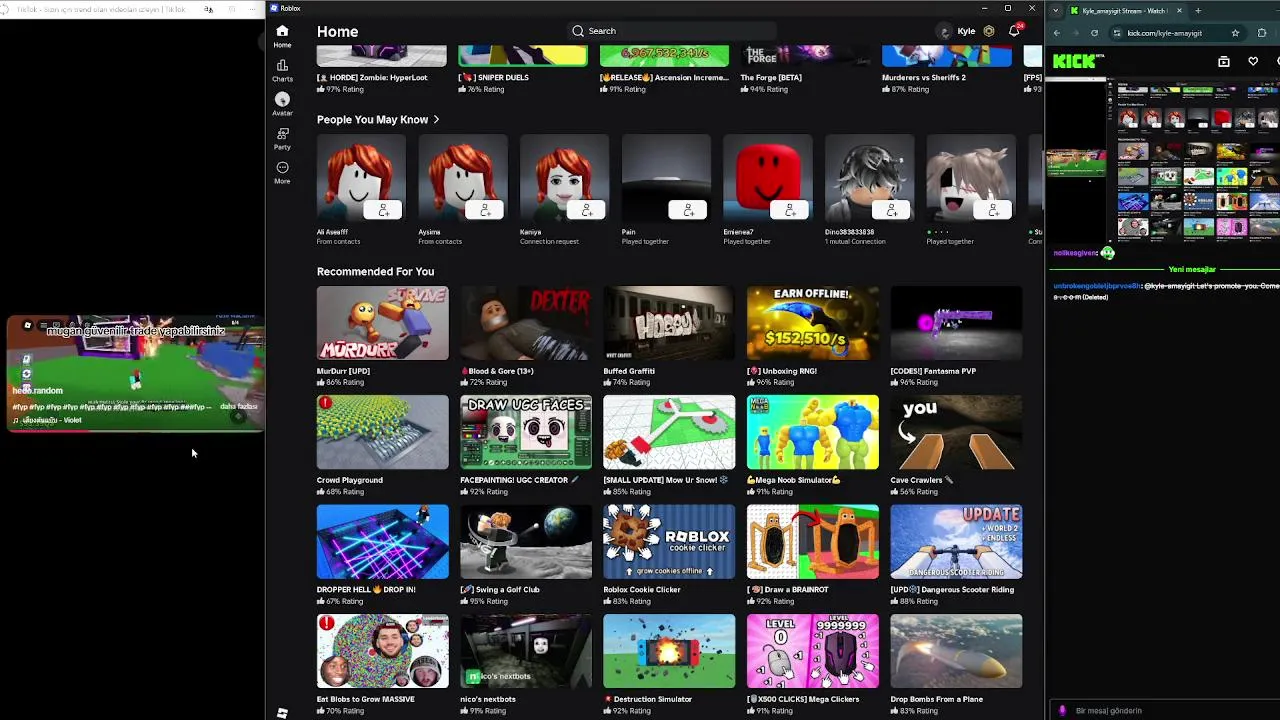Click the KICK logo in the browser window

(1078, 61)
